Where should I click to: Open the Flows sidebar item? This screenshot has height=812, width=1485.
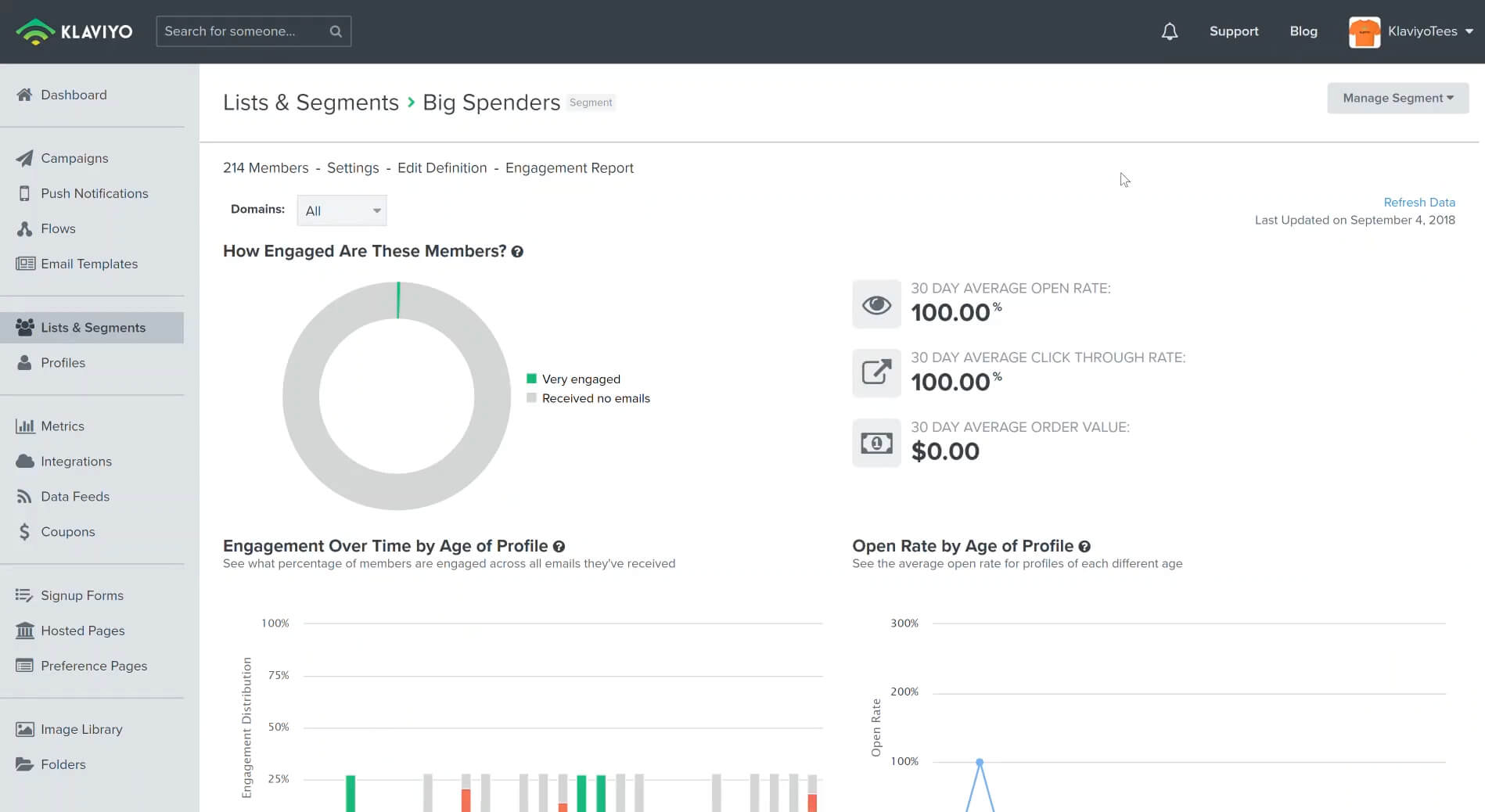point(58,228)
